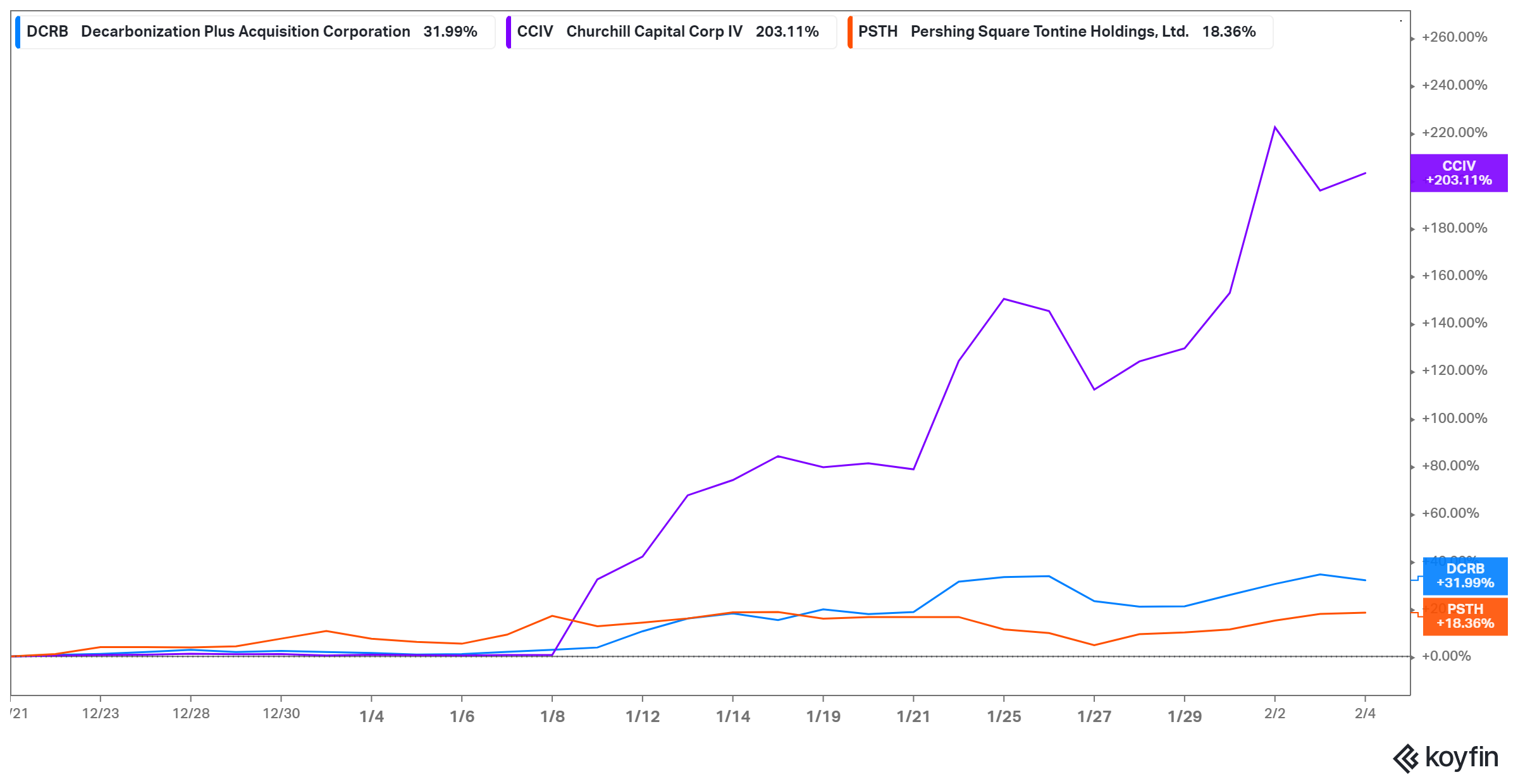
Task: Click the blue DCRB +31.99% price tag
Action: [x=1465, y=576]
